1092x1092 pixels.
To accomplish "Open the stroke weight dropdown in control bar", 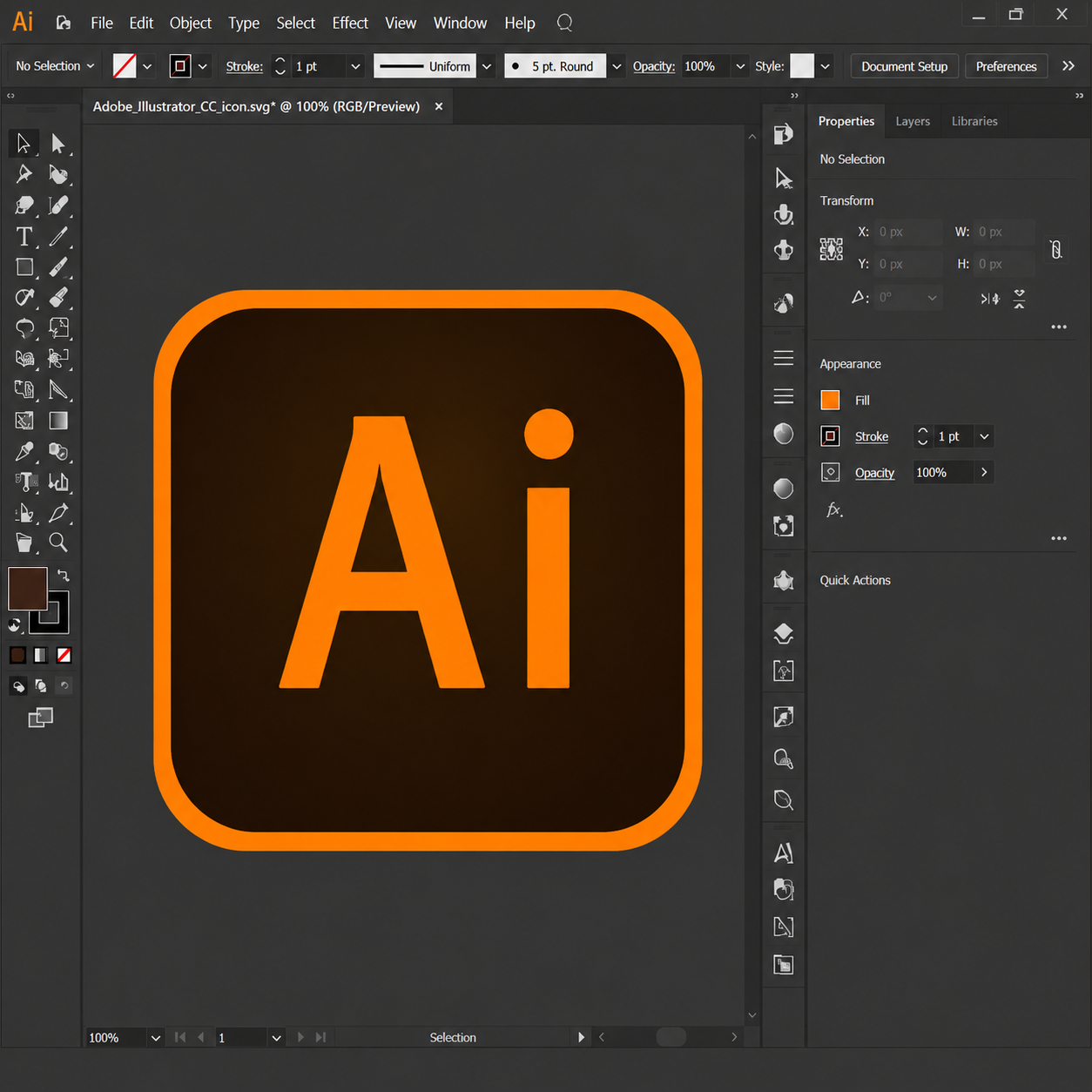I will pyautogui.click(x=355, y=66).
